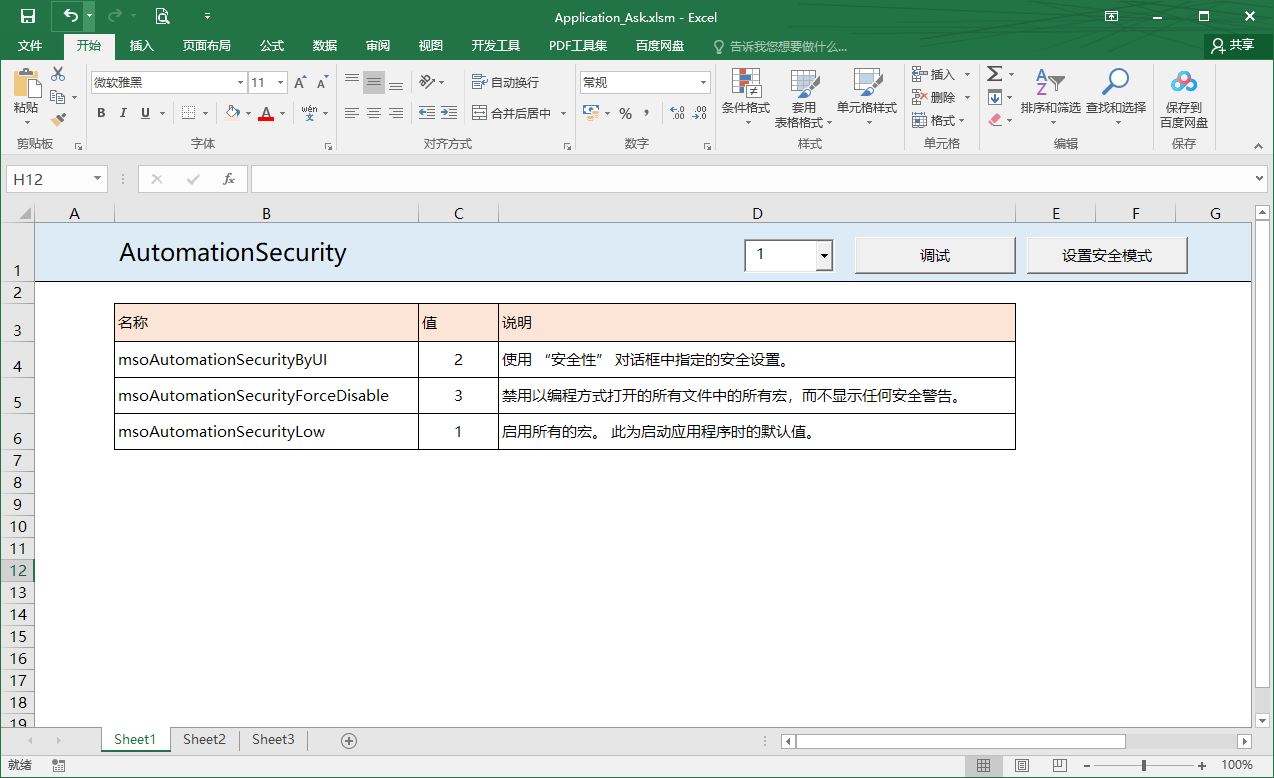
Task: Open the number format dropdown (常规)
Action: (704, 83)
